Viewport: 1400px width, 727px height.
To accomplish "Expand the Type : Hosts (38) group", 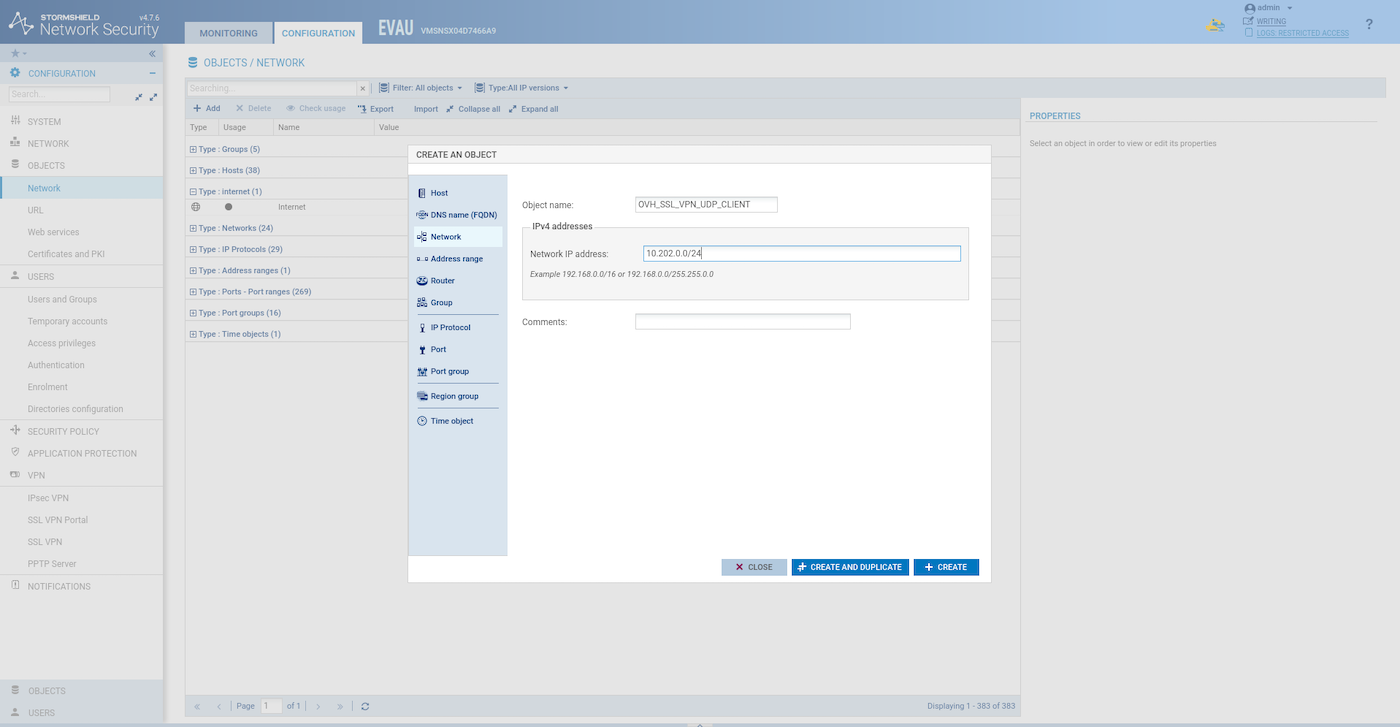I will tap(193, 171).
